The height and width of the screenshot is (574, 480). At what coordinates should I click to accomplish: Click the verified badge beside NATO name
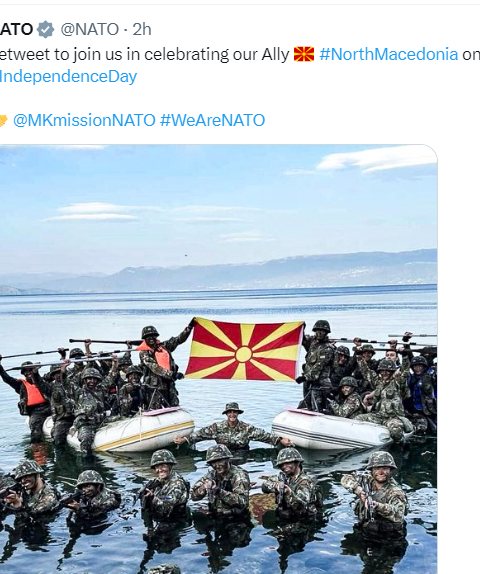point(45,29)
